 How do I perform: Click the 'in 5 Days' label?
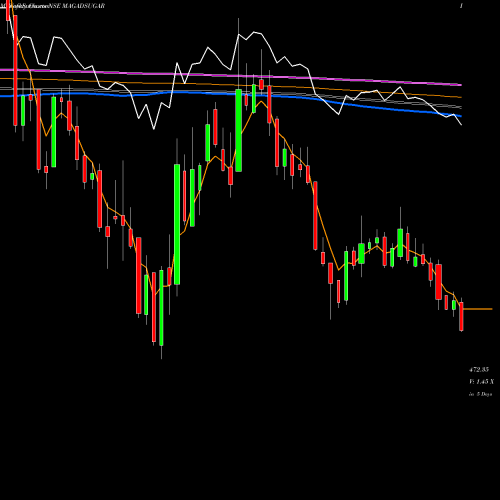pyautogui.click(x=480, y=394)
